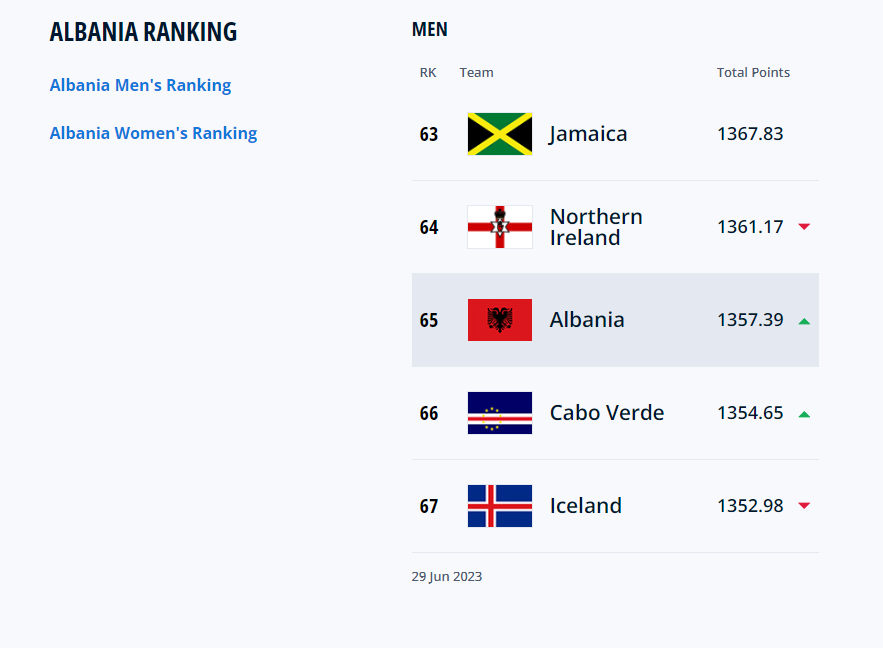The width and height of the screenshot is (883, 648).
Task: Click Albania's 1357.39 points value
Action: pyautogui.click(x=750, y=320)
